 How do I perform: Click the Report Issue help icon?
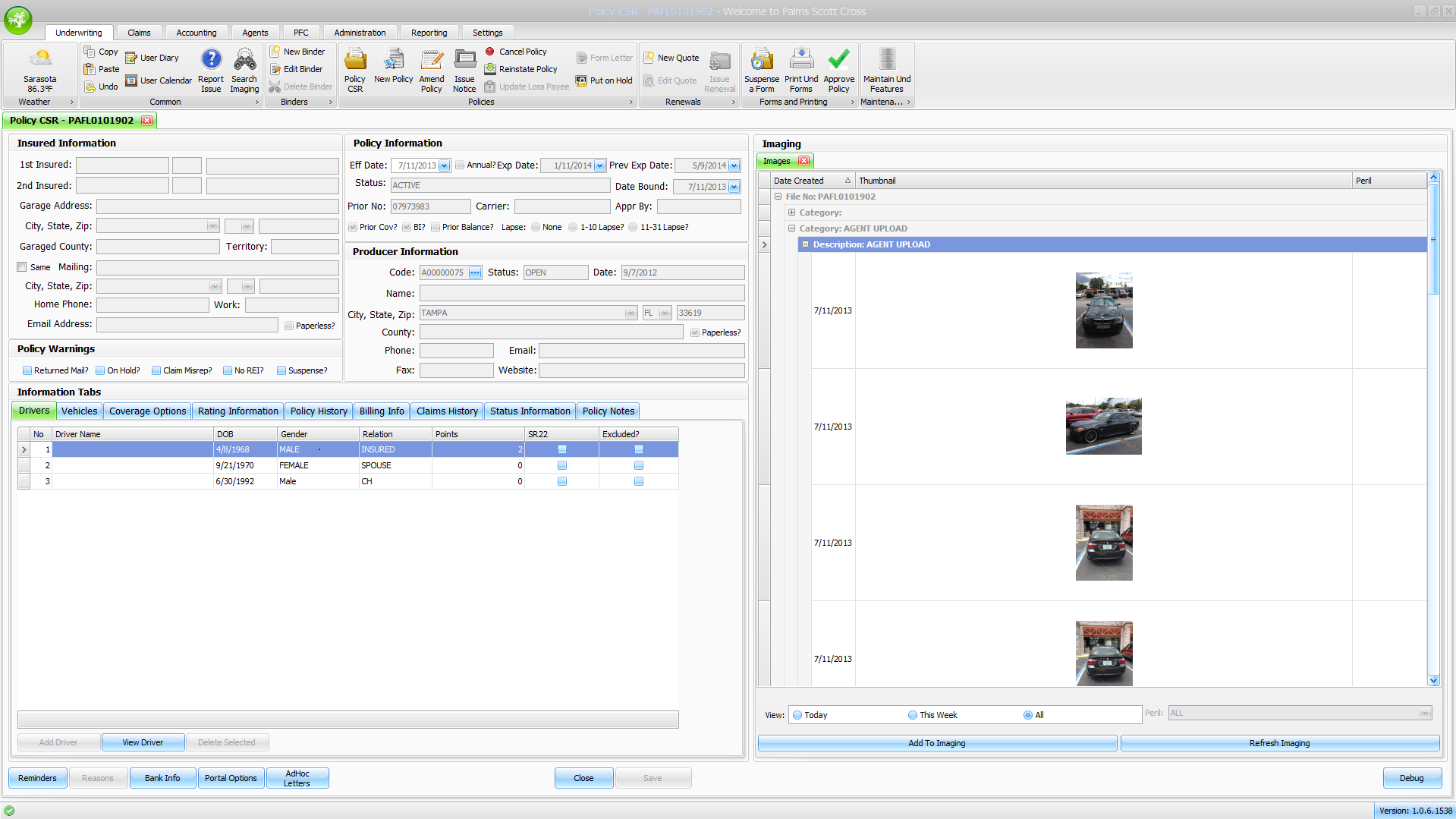[211, 60]
